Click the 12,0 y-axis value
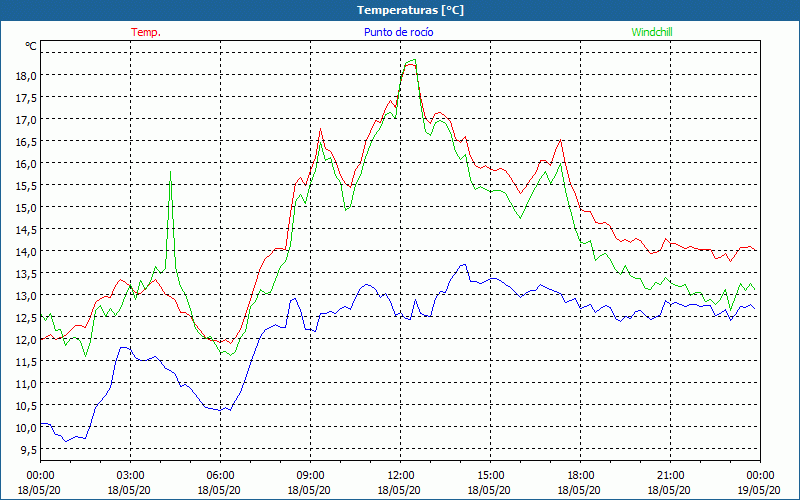 click(x=26, y=339)
